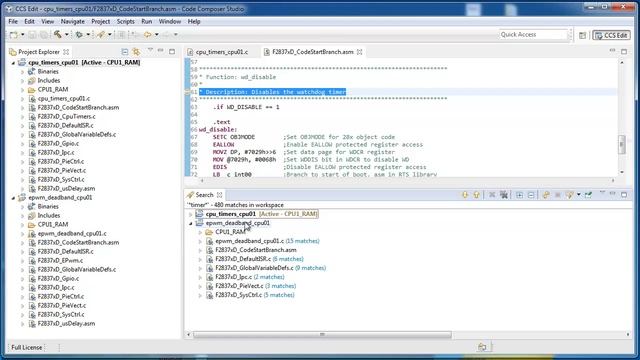Image resolution: width=640 pixels, height=360 pixels.
Task: Click the New toolbar icon
Action: point(14,35)
